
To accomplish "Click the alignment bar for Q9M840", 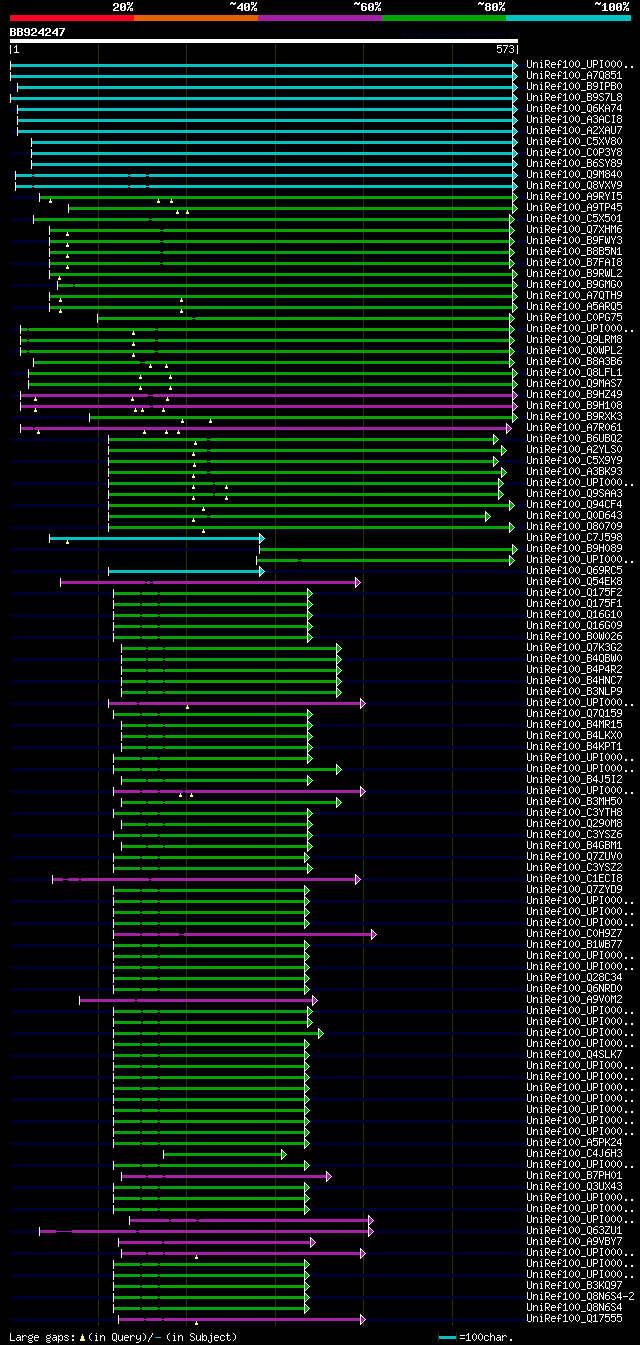I will 266,174.
